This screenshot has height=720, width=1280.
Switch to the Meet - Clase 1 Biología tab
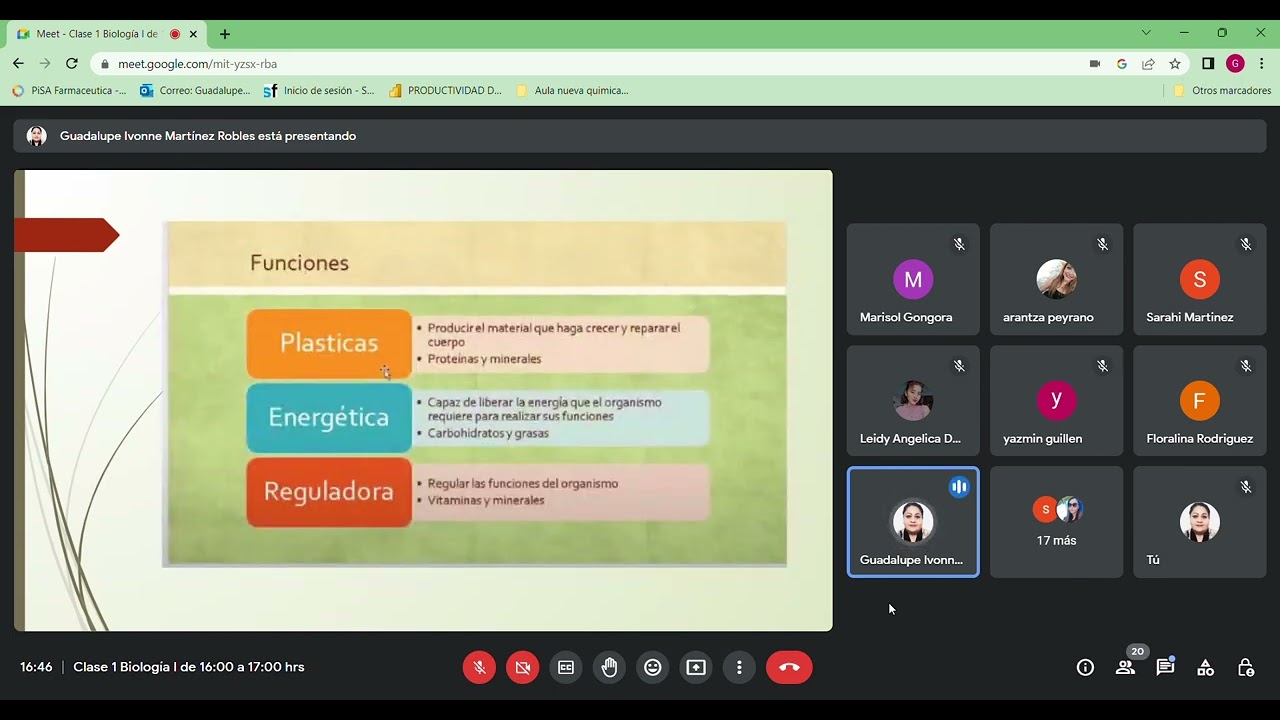[107, 34]
